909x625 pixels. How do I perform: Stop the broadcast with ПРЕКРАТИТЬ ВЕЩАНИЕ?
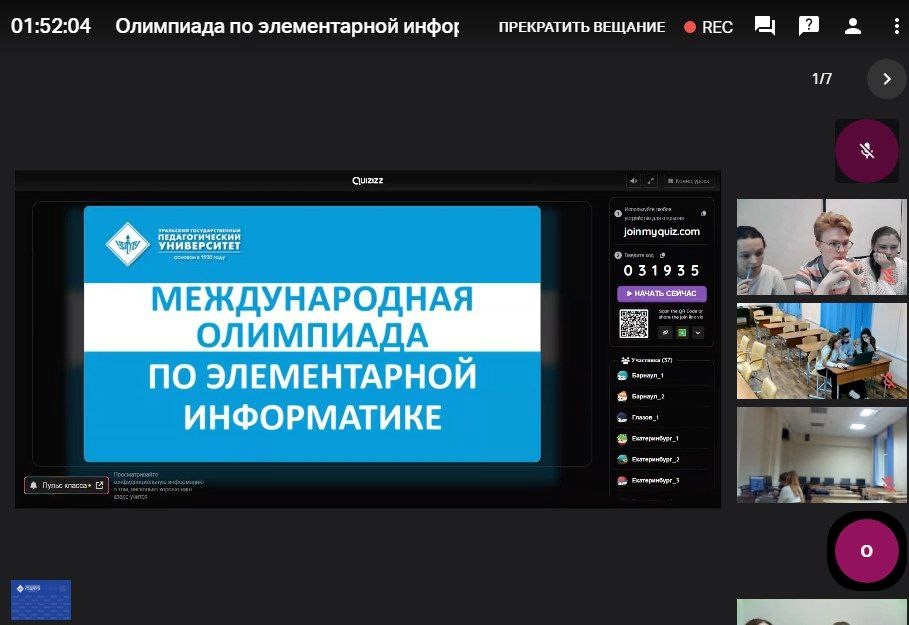pos(581,27)
